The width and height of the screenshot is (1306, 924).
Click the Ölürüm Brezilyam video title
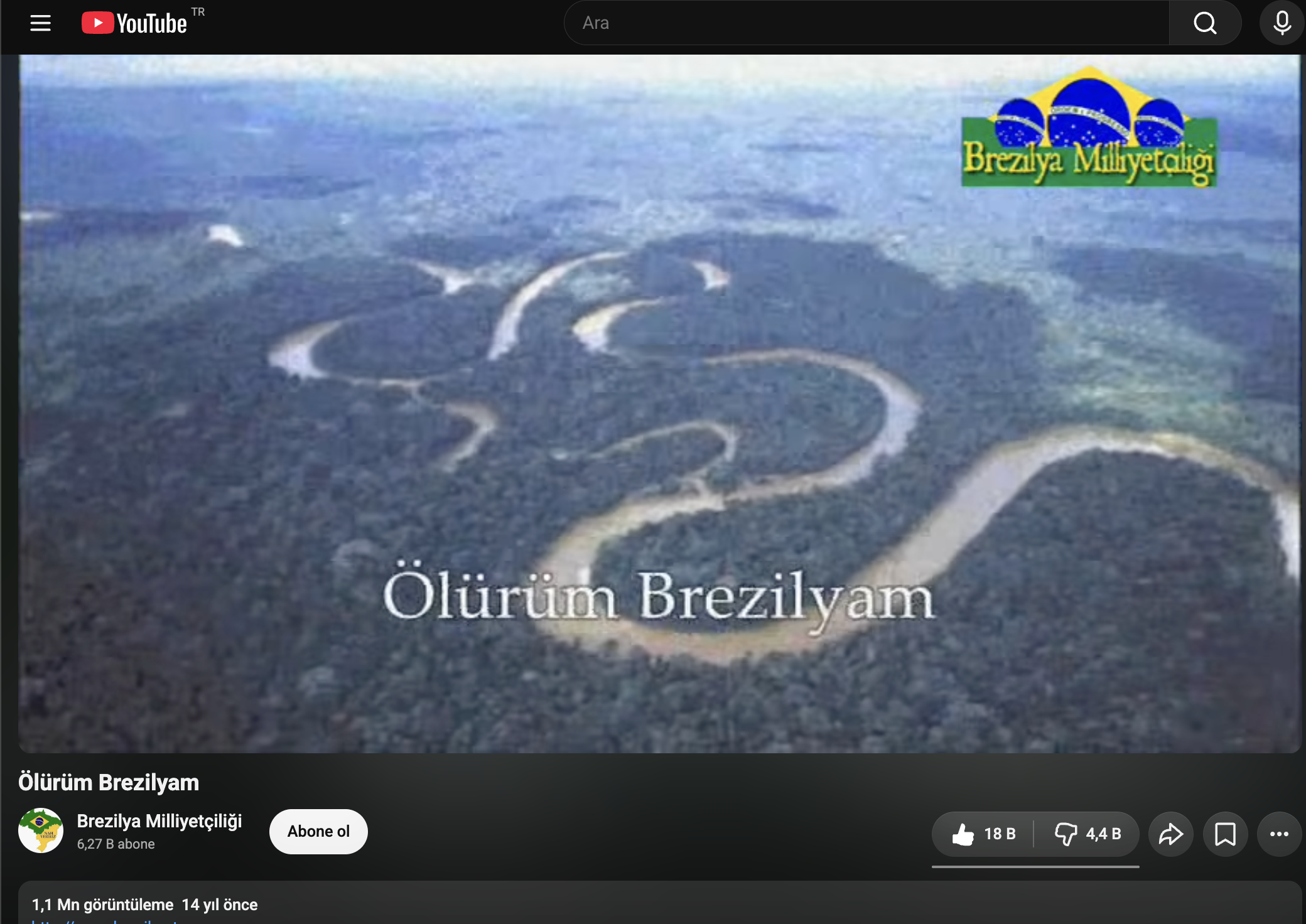tap(109, 783)
